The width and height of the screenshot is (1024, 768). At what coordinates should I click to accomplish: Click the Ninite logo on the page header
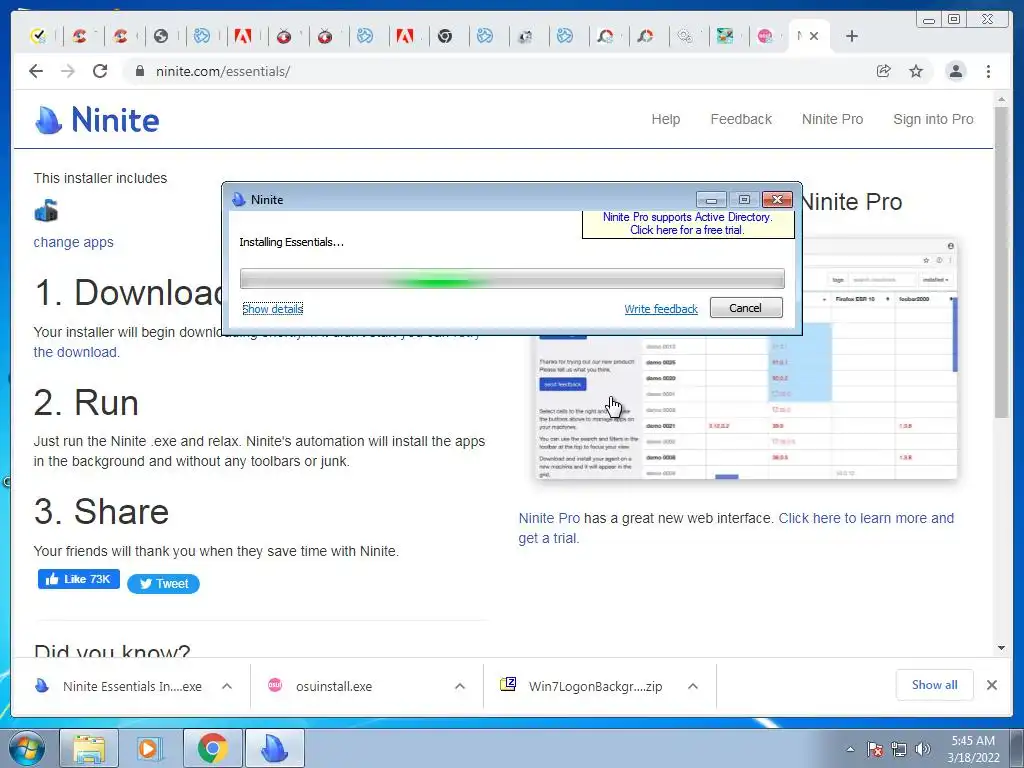click(97, 120)
